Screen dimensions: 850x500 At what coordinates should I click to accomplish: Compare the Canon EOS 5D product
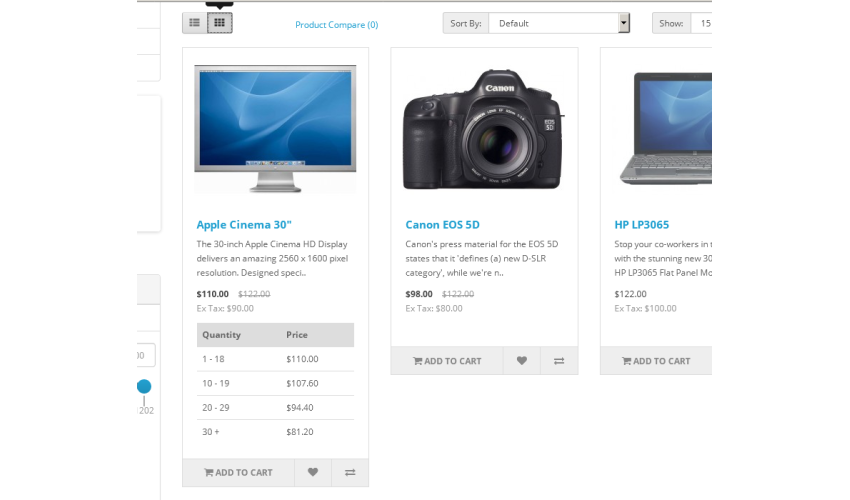[x=559, y=361]
